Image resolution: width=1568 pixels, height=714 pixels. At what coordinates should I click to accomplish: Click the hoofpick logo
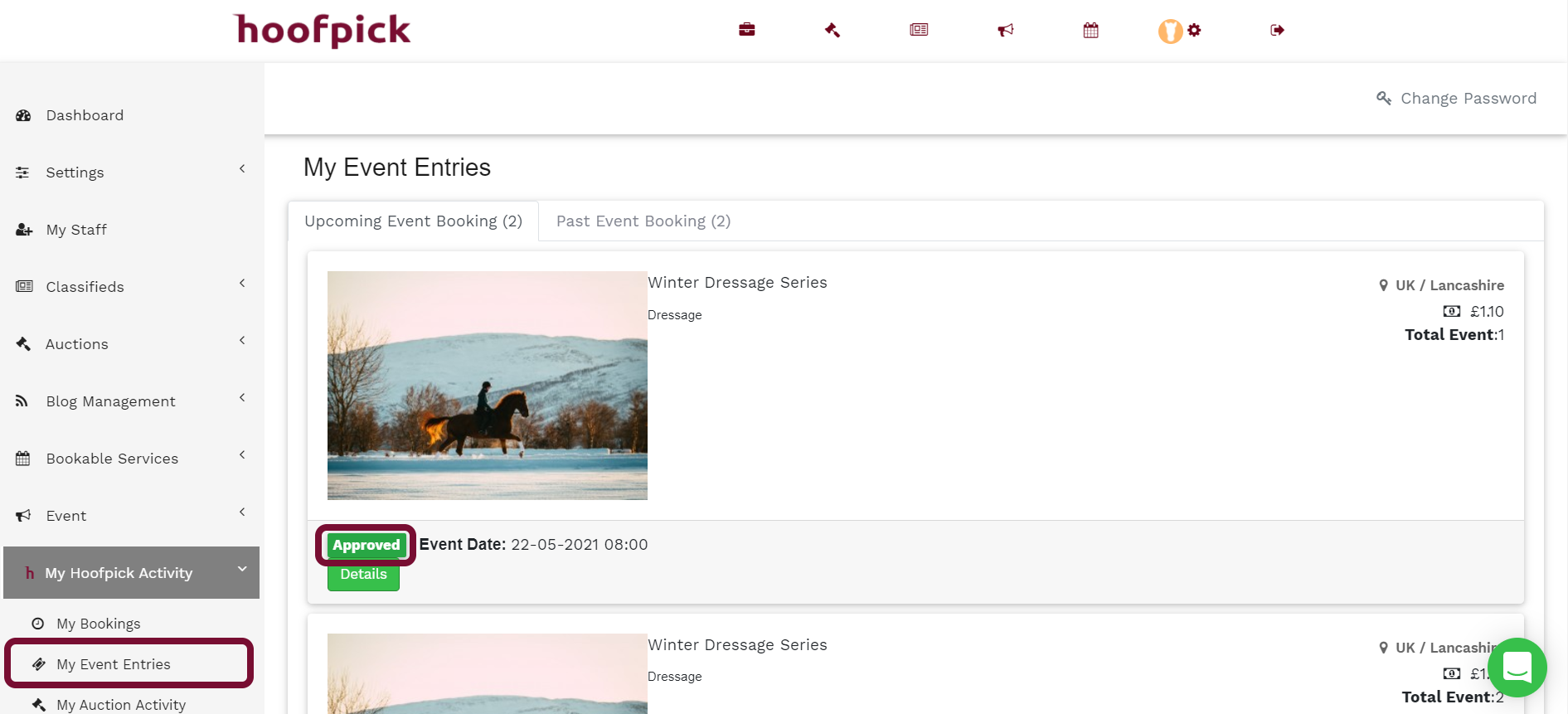point(323,31)
